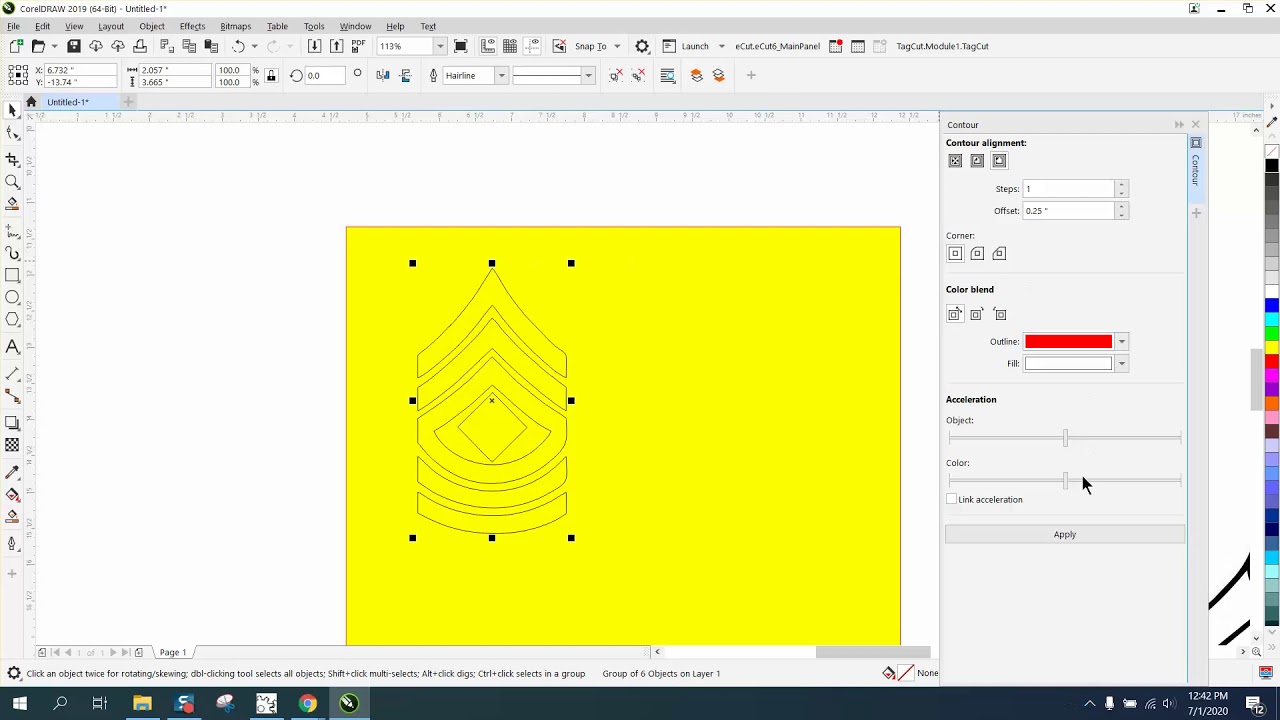Viewport: 1280px width, 720px height.
Task: Click the Mirror horizontally icon
Action: (383, 75)
